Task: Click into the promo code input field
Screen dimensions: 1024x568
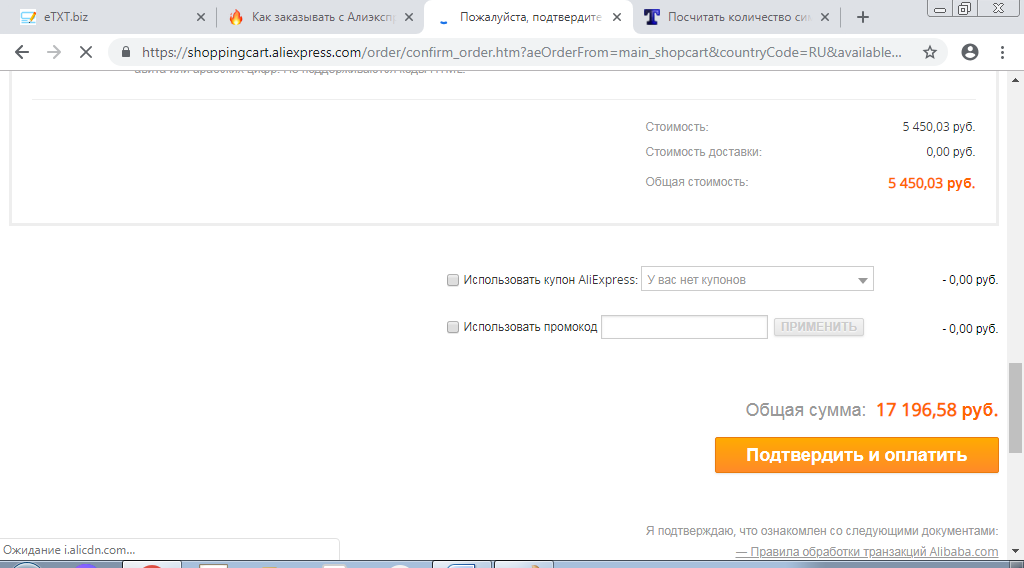Action: click(x=684, y=327)
